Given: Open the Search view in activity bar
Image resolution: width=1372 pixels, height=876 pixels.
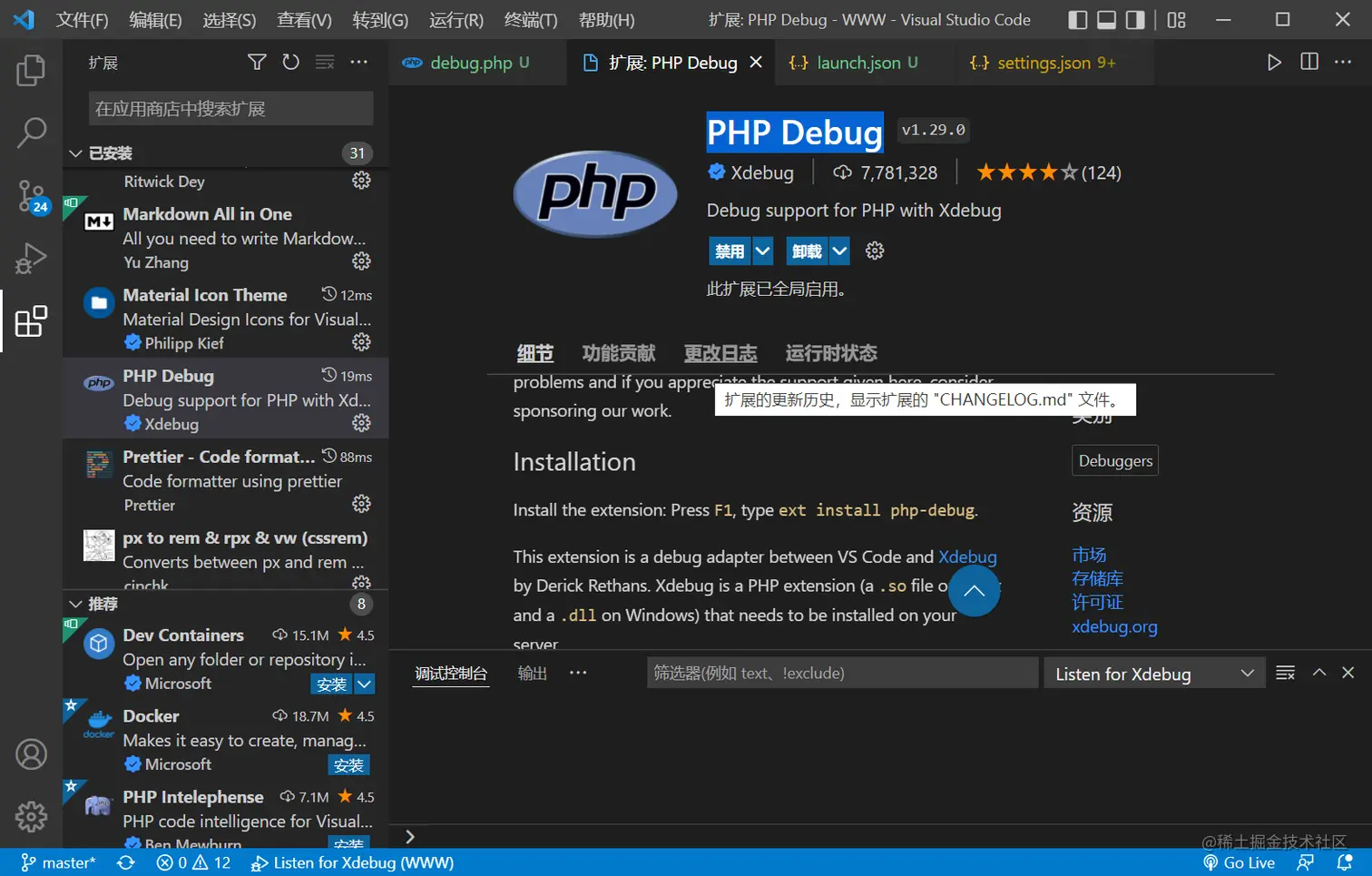Looking at the screenshot, I should (x=31, y=133).
